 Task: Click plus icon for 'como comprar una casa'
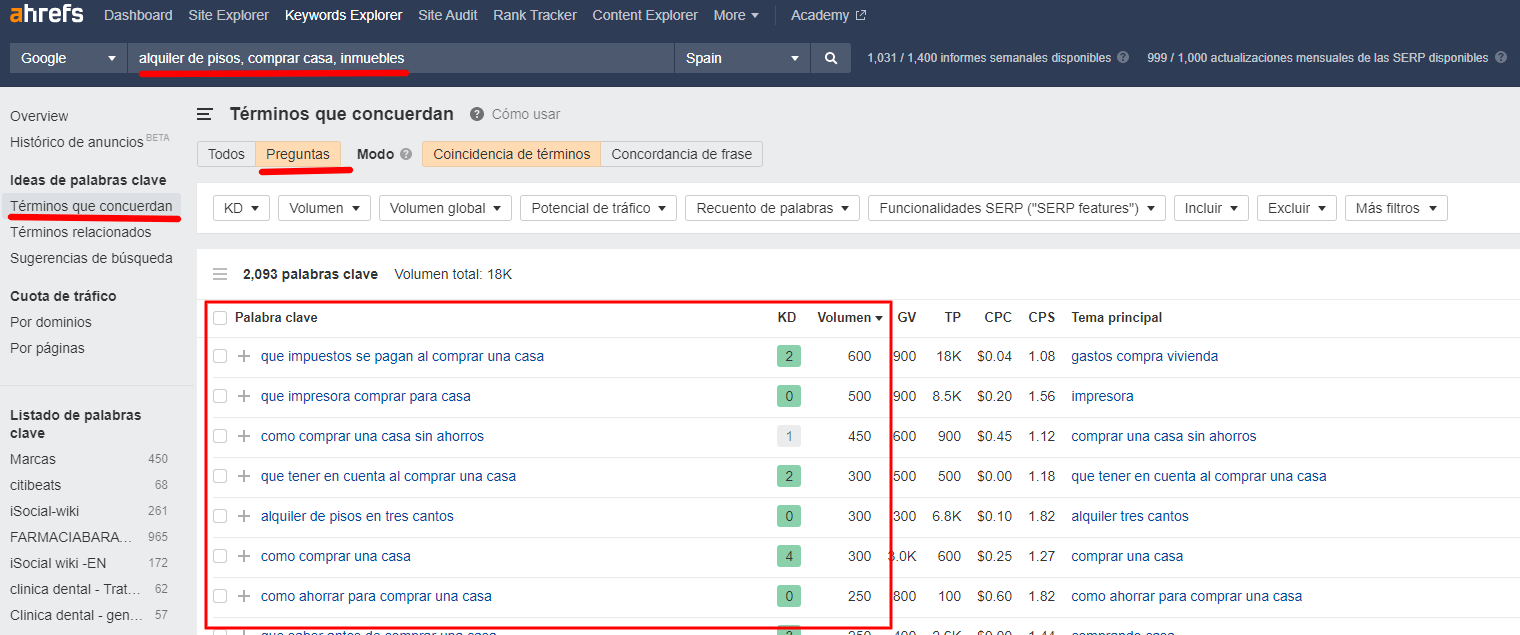coord(244,556)
